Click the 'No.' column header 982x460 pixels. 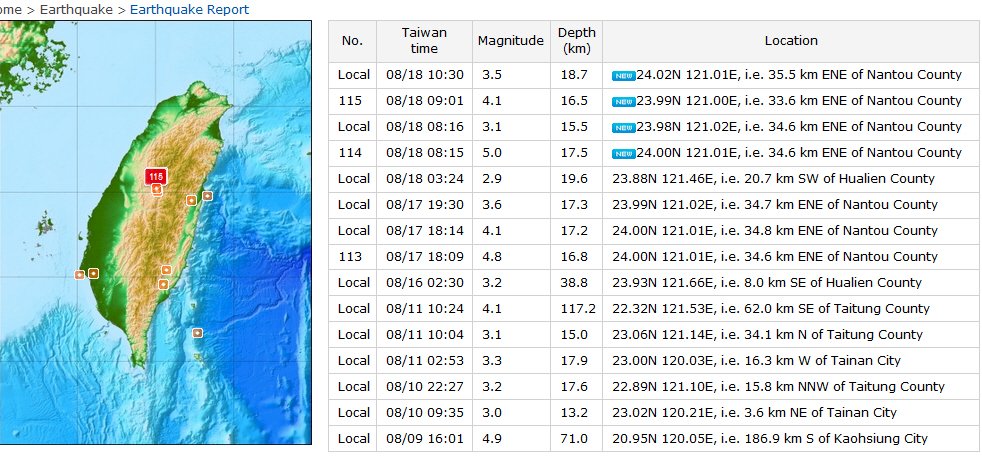click(352, 41)
